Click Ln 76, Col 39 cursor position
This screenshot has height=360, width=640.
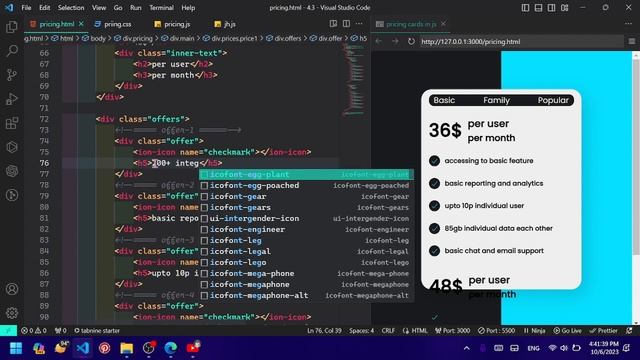click(324, 331)
